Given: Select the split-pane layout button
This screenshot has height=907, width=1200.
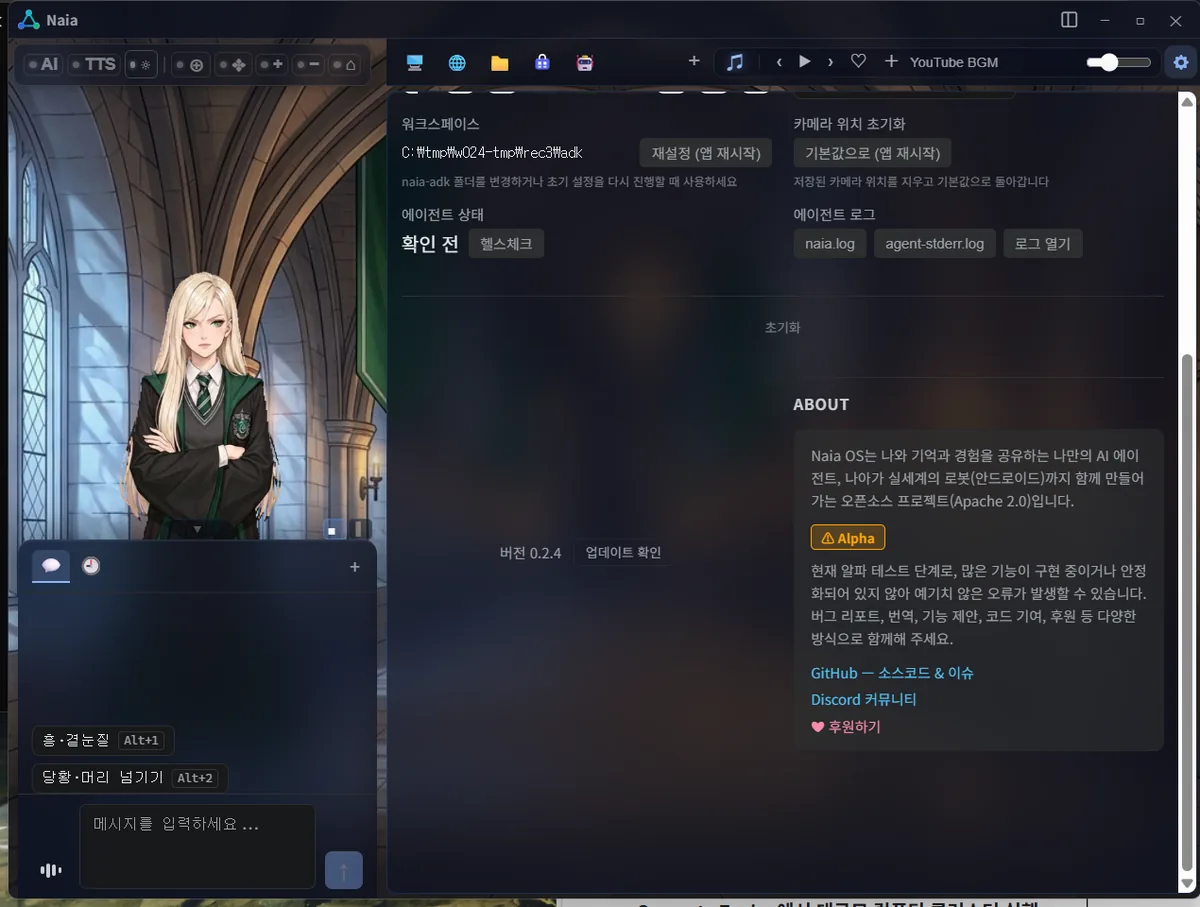Looking at the screenshot, I should 361,530.
